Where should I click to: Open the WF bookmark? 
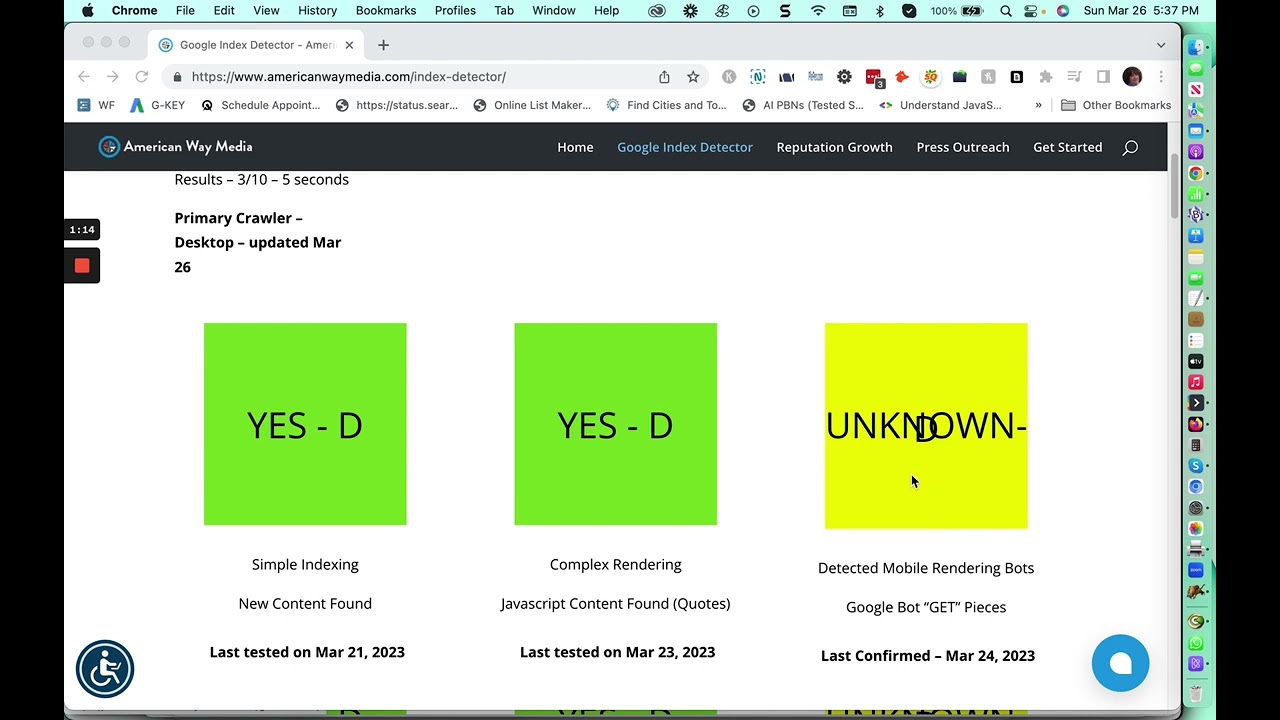coord(96,105)
